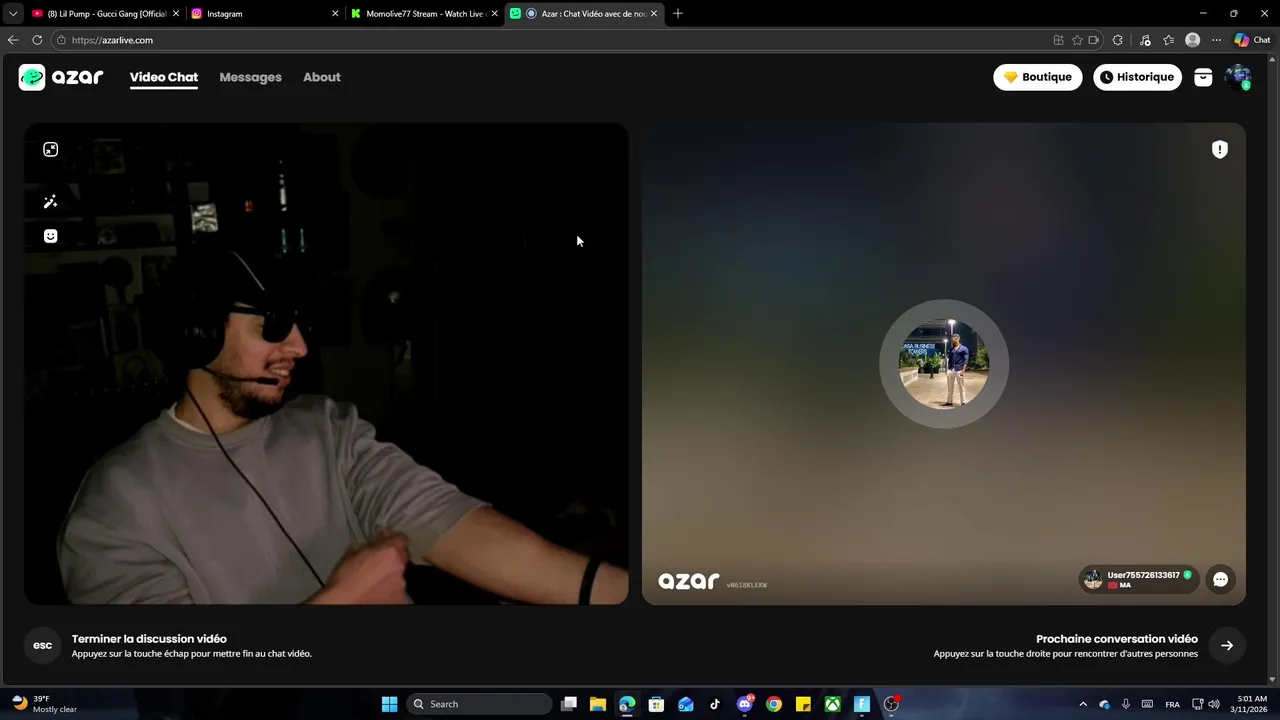The width and height of the screenshot is (1280, 720).
Task: Click the esc end chat button
Action: (43, 645)
